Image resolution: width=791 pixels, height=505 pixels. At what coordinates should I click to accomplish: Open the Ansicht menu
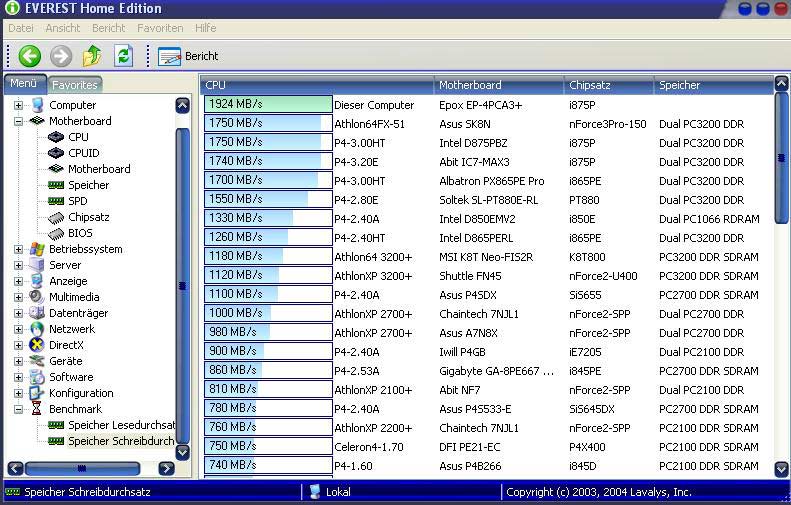[x=63, y=28]
